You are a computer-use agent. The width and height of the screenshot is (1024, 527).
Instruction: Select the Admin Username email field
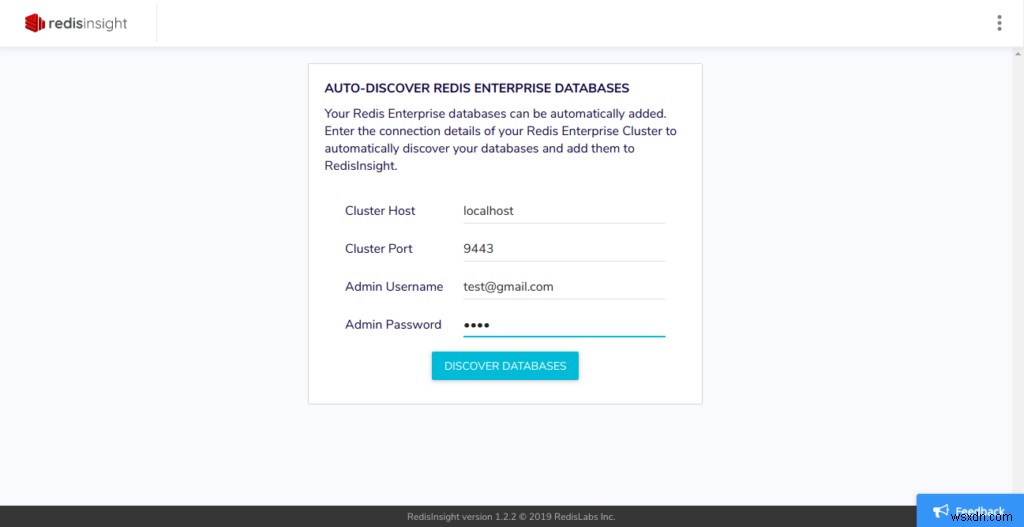pos(564,287)
